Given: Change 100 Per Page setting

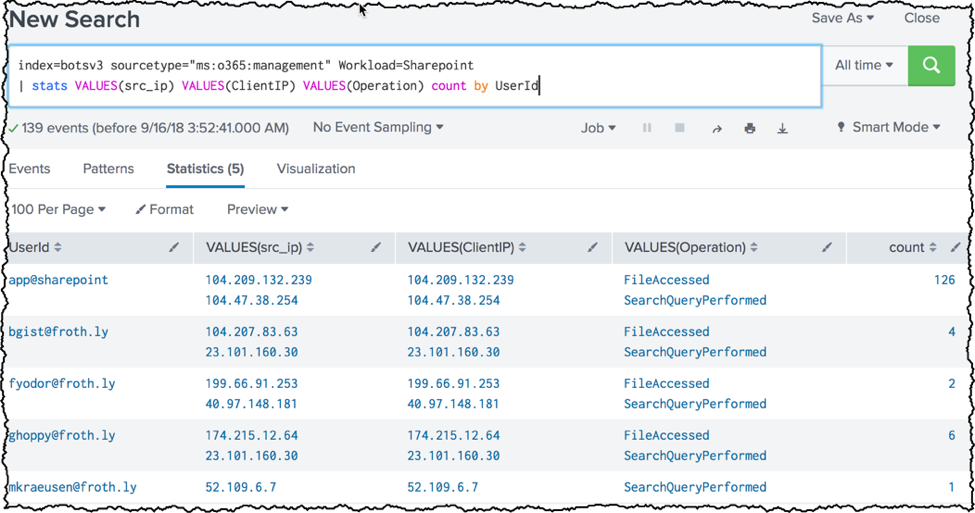Looking at the screenshot, I should [58, 210].
